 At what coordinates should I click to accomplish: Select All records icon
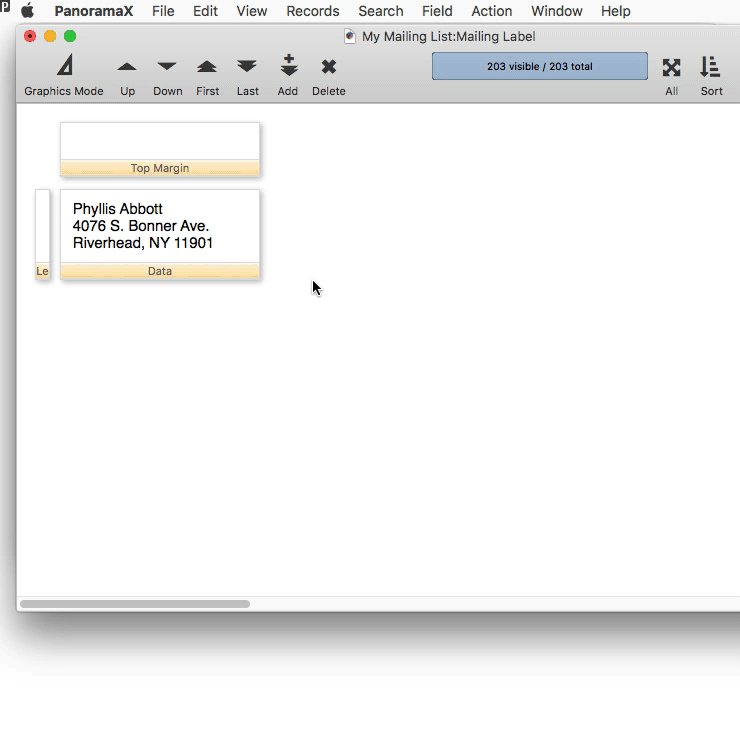(671, 67)
